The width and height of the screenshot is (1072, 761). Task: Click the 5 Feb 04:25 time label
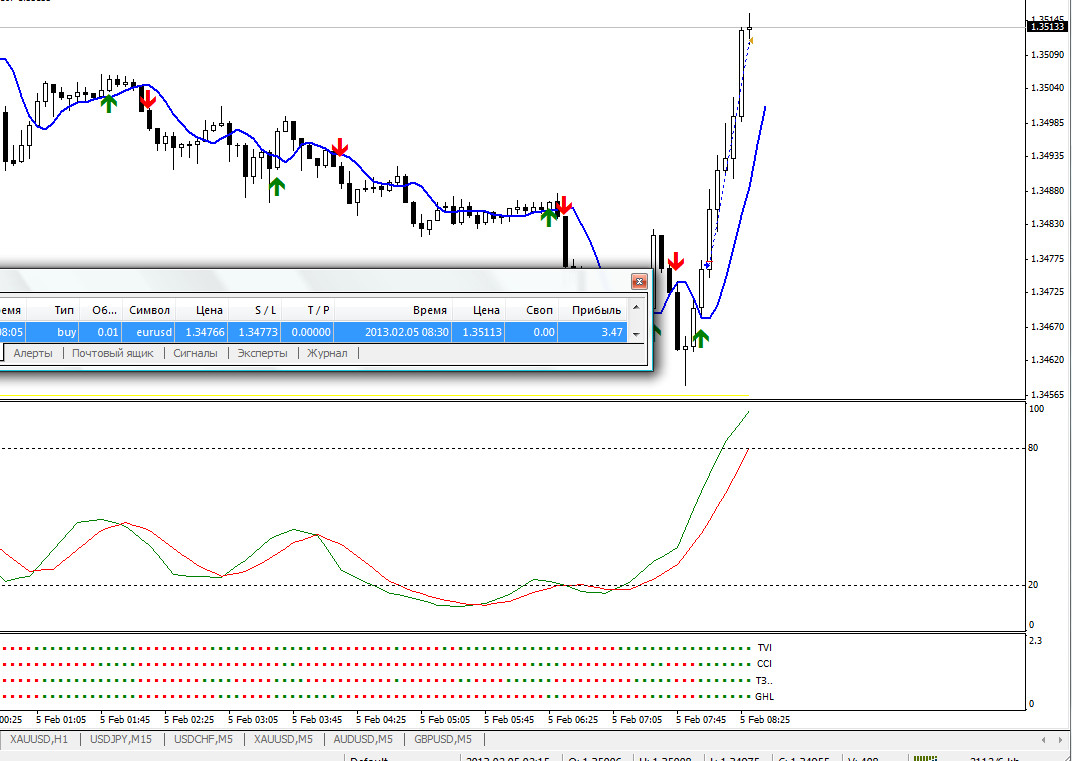[x=381, y=720]
